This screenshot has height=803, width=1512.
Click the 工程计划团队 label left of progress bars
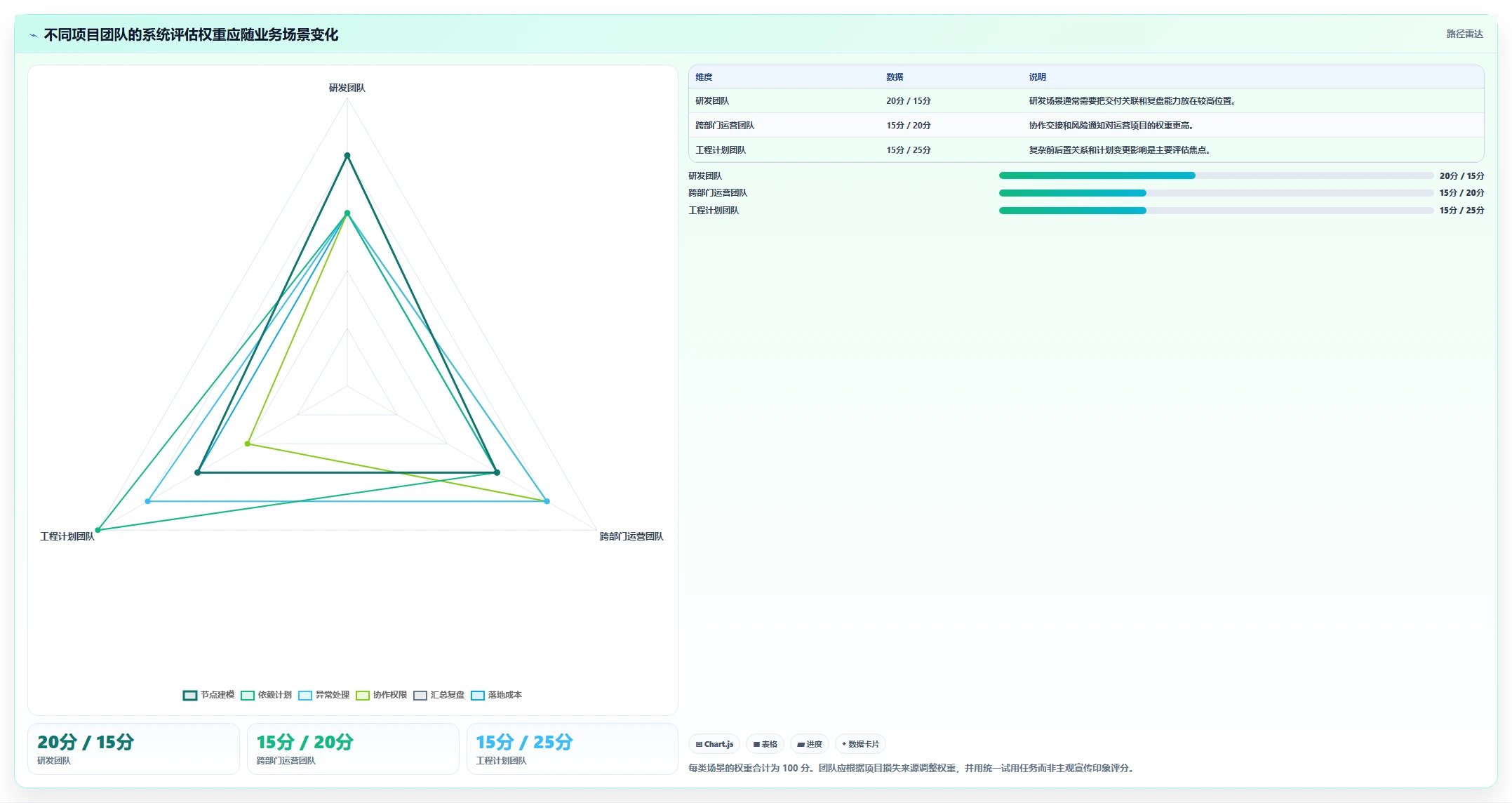(714, 211)
